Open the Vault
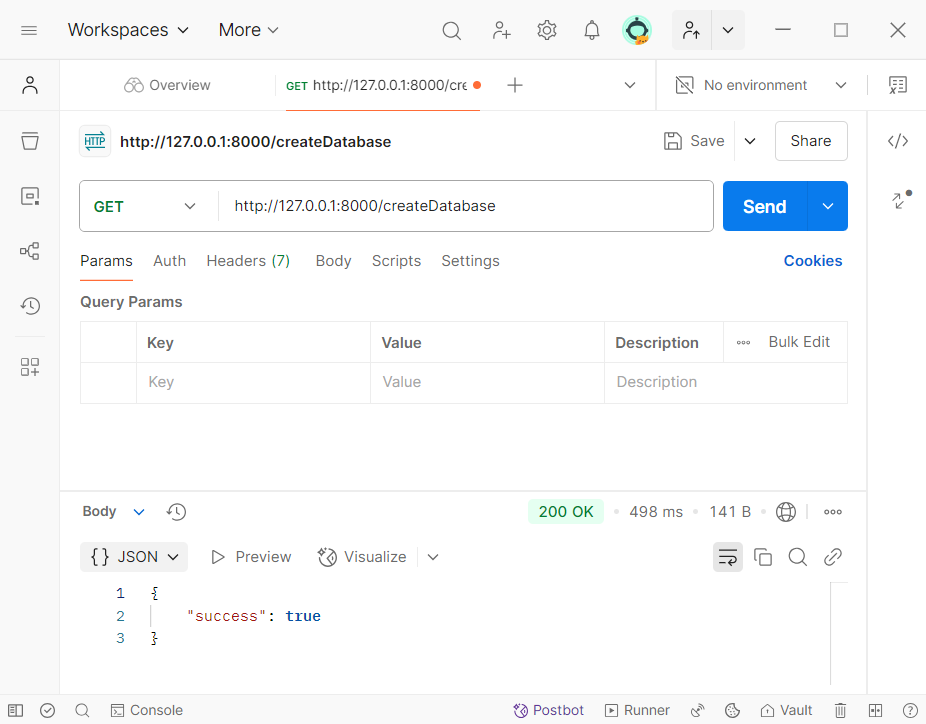Screen dimensions: 926x724 pyautogui.click(x=786, y=710)
